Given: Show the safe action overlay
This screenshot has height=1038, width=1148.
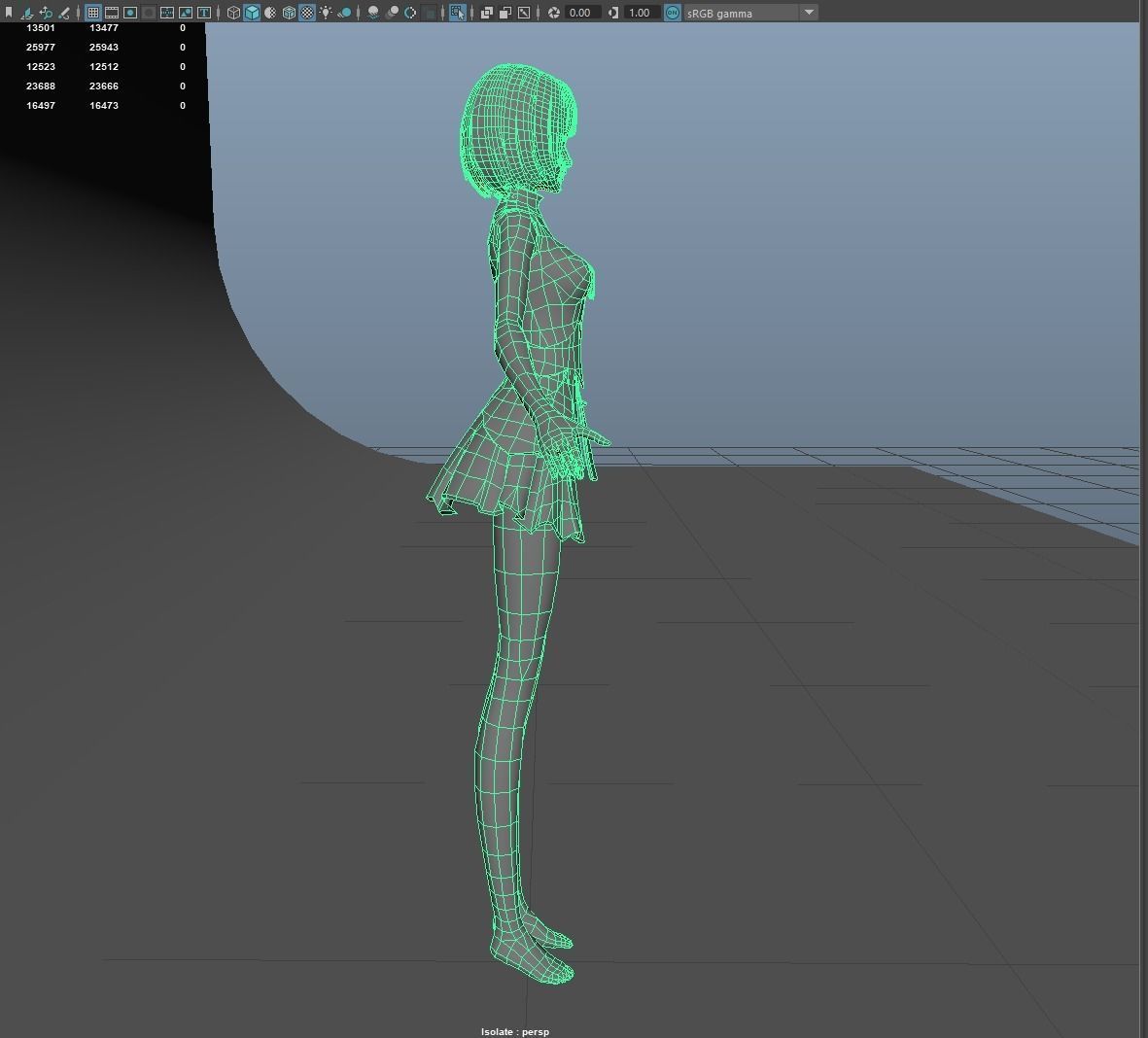Looking at the screenshot, I should (x=186, y=13).
